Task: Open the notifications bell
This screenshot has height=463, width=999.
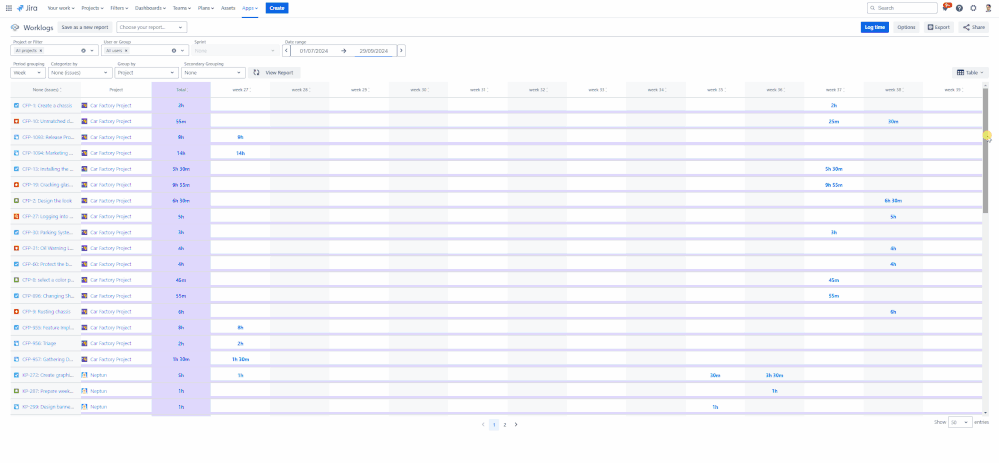Action: tap(946, 8)
